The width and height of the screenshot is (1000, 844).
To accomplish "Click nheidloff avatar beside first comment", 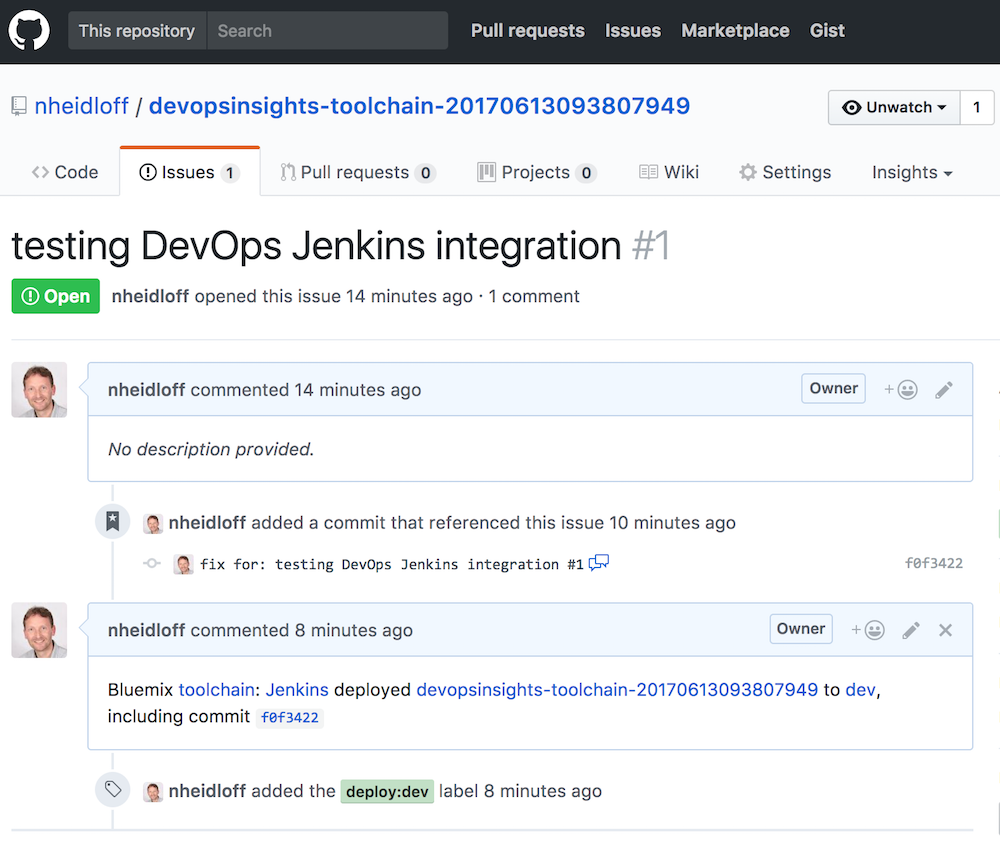I will click(x=39, y=390).
